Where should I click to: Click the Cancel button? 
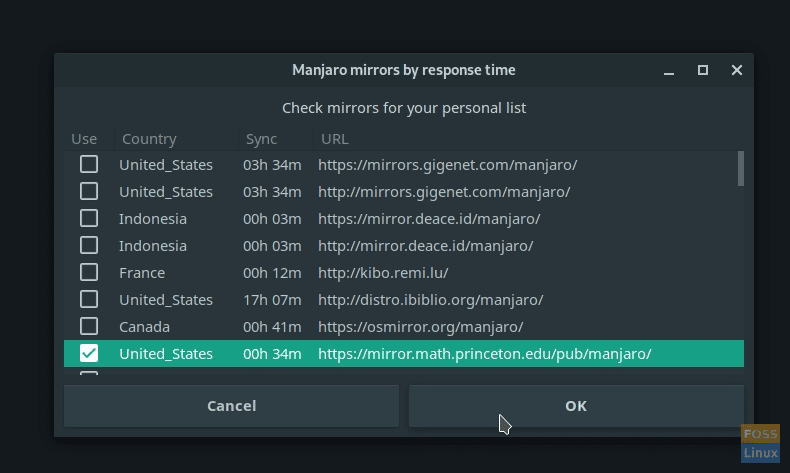pyautogui.click(x=231, y=406)
